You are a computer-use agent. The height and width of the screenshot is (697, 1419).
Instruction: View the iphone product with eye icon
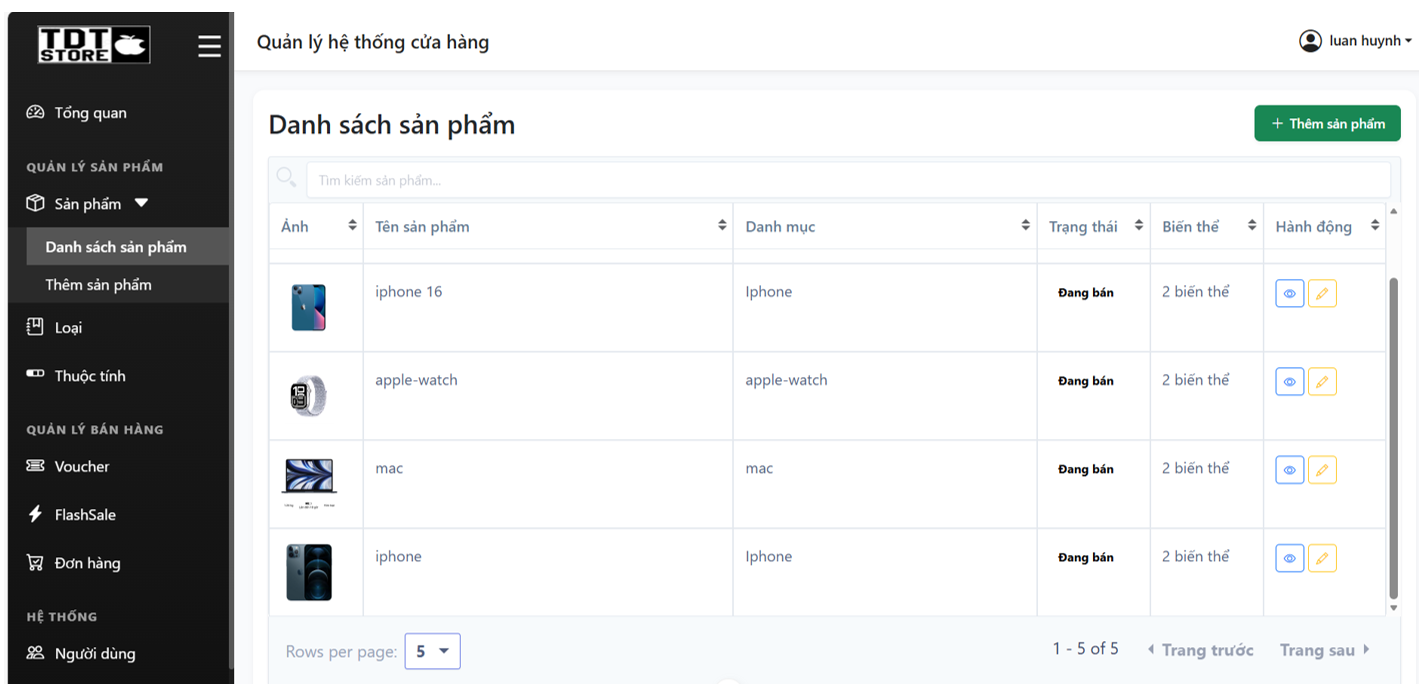click(x=1290, y=558)
